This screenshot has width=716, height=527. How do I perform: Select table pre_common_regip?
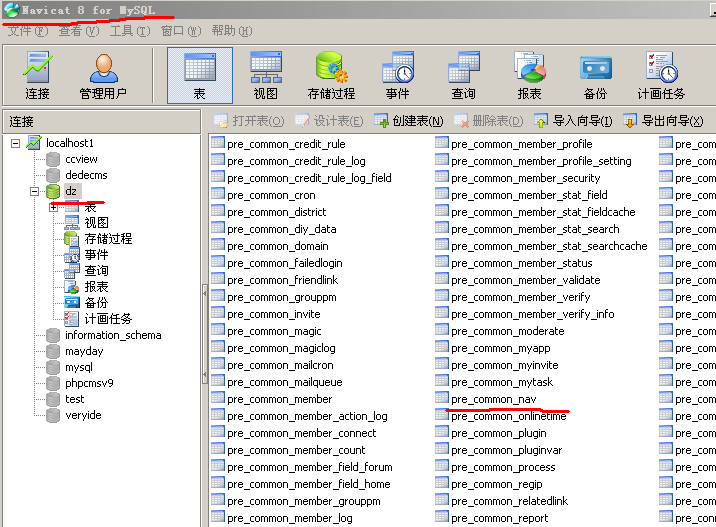tap(497, 485)
